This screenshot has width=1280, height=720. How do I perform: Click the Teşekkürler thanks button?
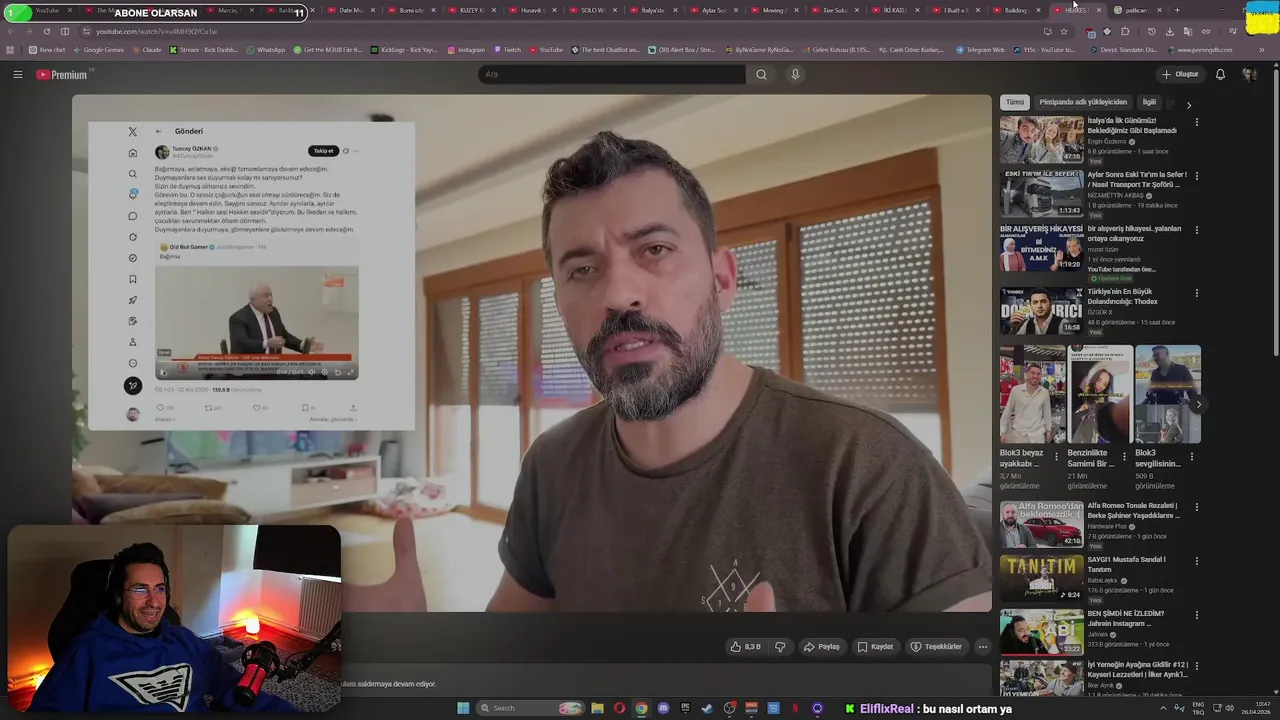coord(936,647)
